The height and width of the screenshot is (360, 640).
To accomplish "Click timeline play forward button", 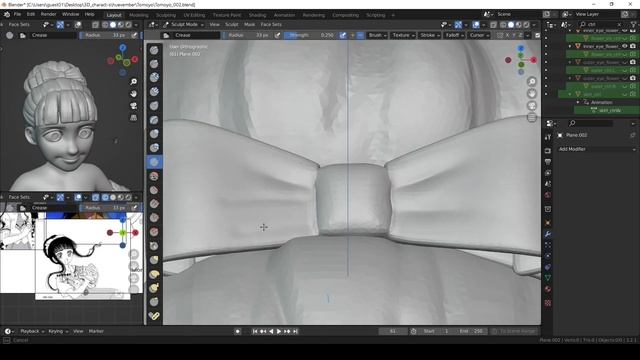I will coord(279,331).
